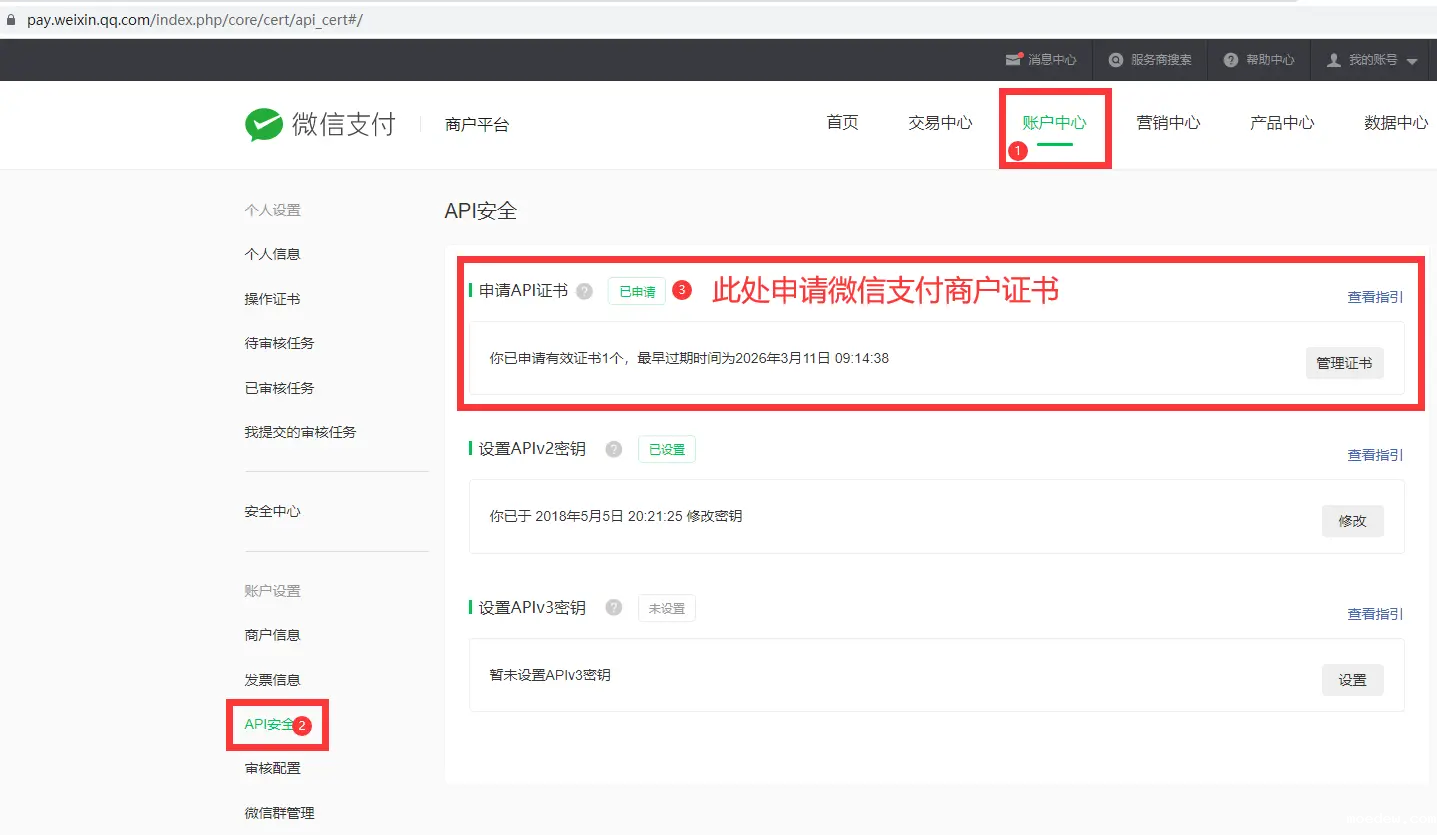Click the browser address bar lock icon
Viewport: 1437px width, 835px height.
pos(12,20)
